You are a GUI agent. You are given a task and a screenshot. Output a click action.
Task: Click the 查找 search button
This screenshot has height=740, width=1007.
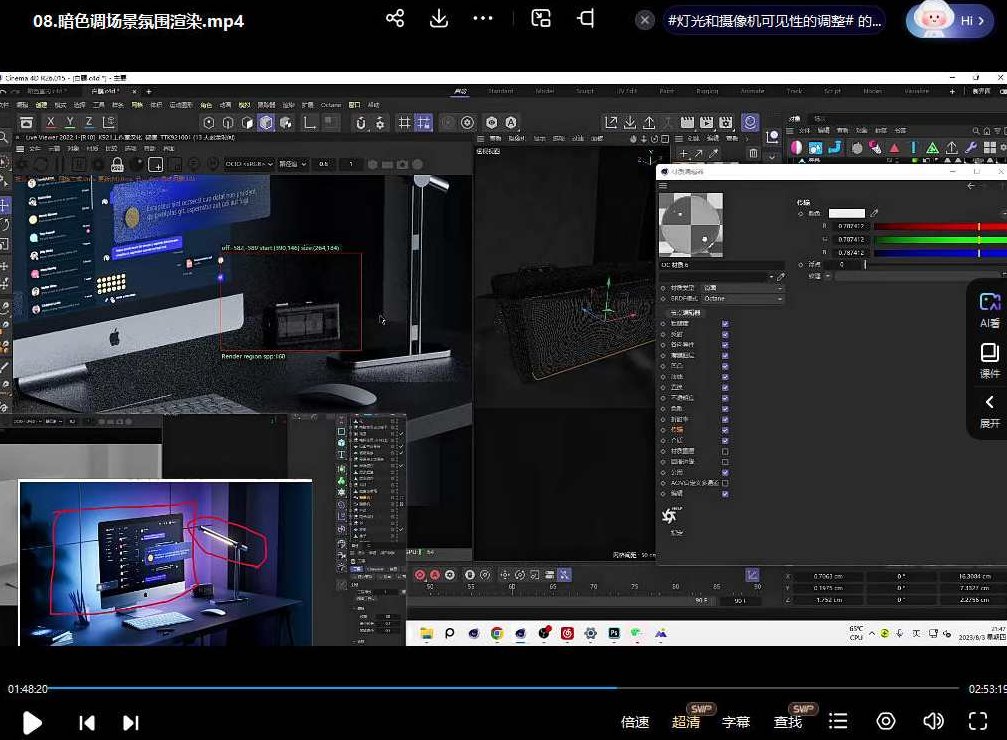point(788,722)
